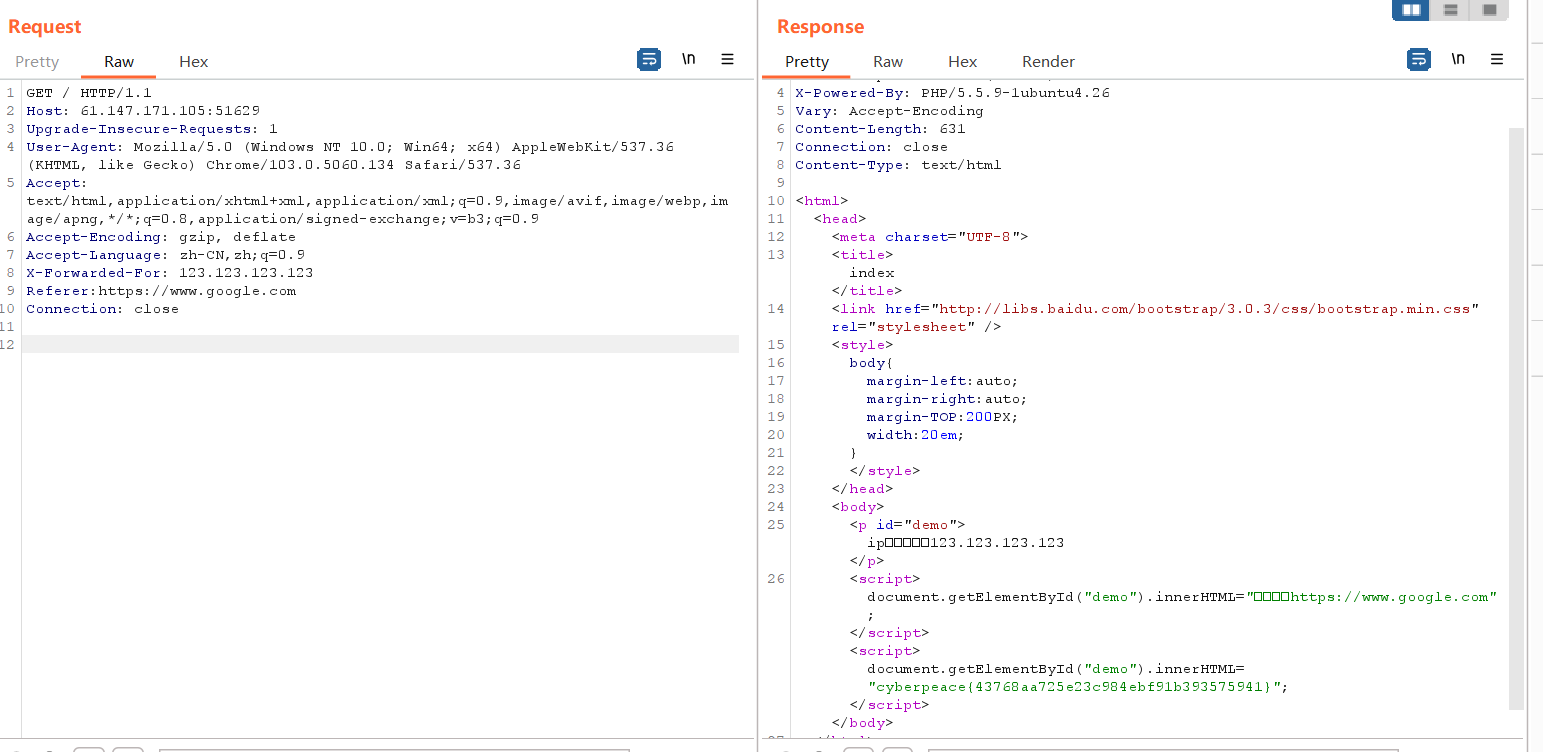Switch to Response Pretty tab
The image size is (1543, 752).
(x=807, y=62)
